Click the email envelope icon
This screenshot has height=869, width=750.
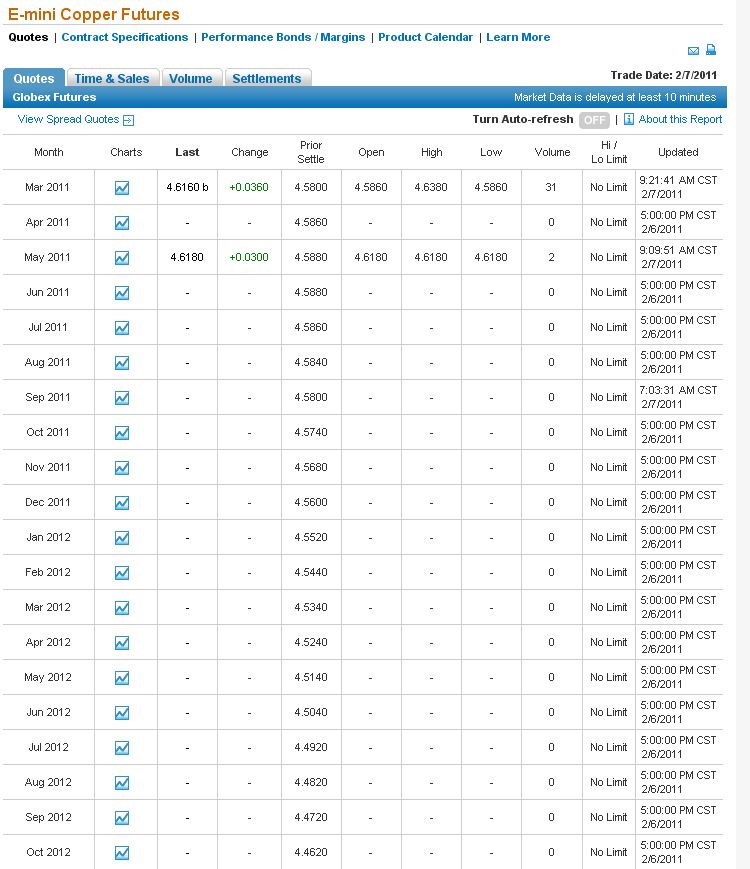click(693, 51)
